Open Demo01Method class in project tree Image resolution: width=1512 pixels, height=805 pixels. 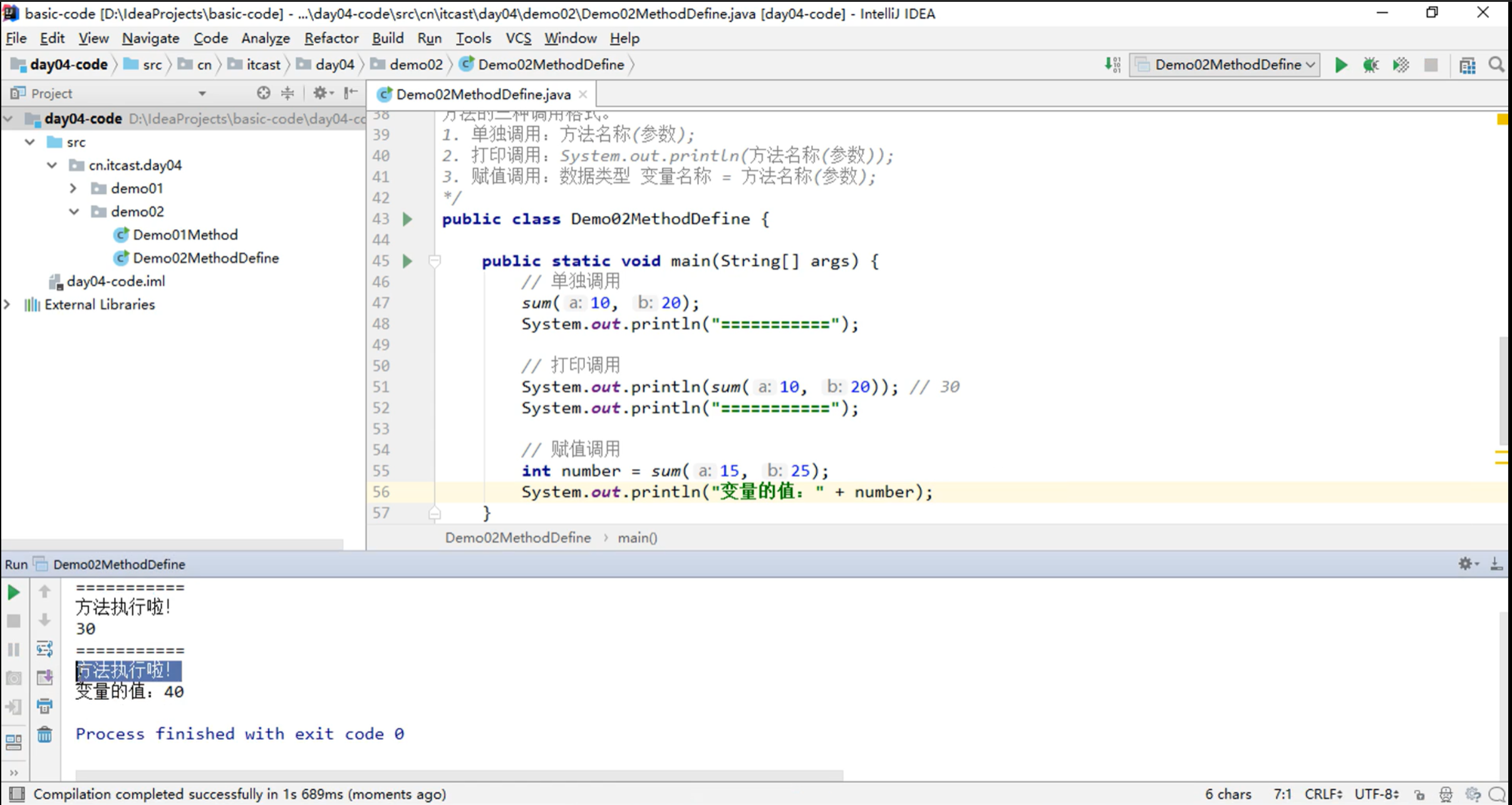[x=185, y=235]
